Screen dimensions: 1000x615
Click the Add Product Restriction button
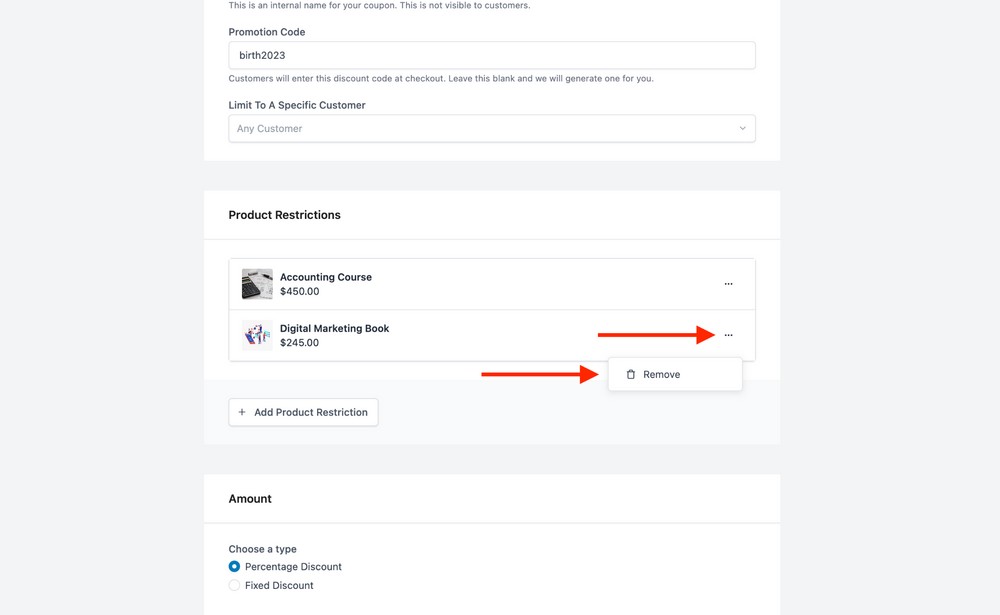303,412
